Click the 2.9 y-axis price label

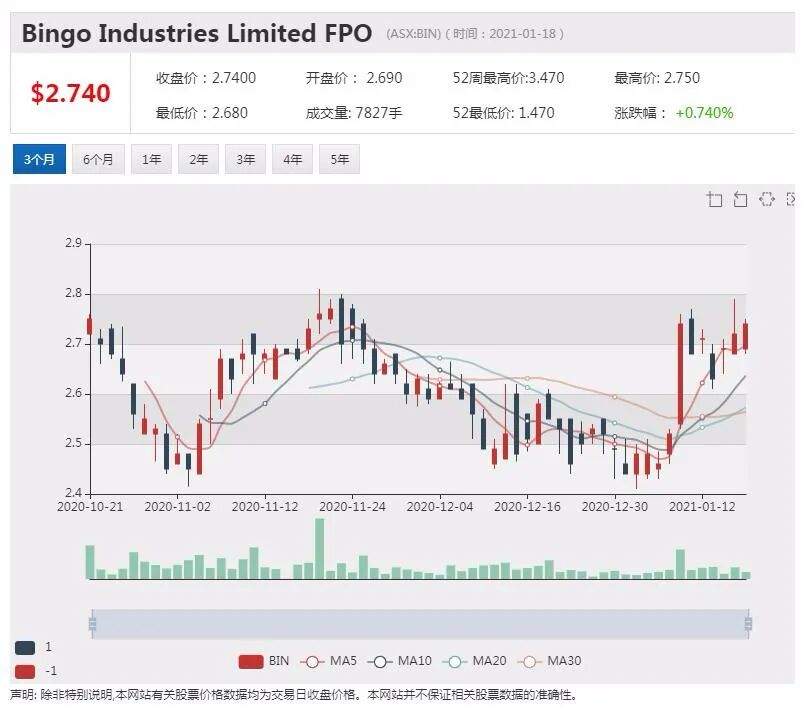73,243
